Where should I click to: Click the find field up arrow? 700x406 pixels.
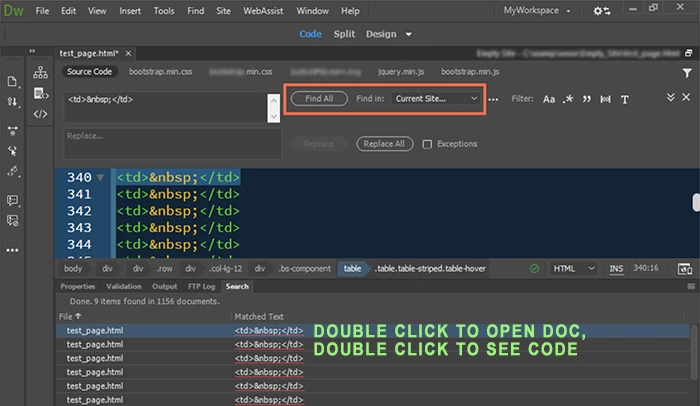tap(274, 100)
